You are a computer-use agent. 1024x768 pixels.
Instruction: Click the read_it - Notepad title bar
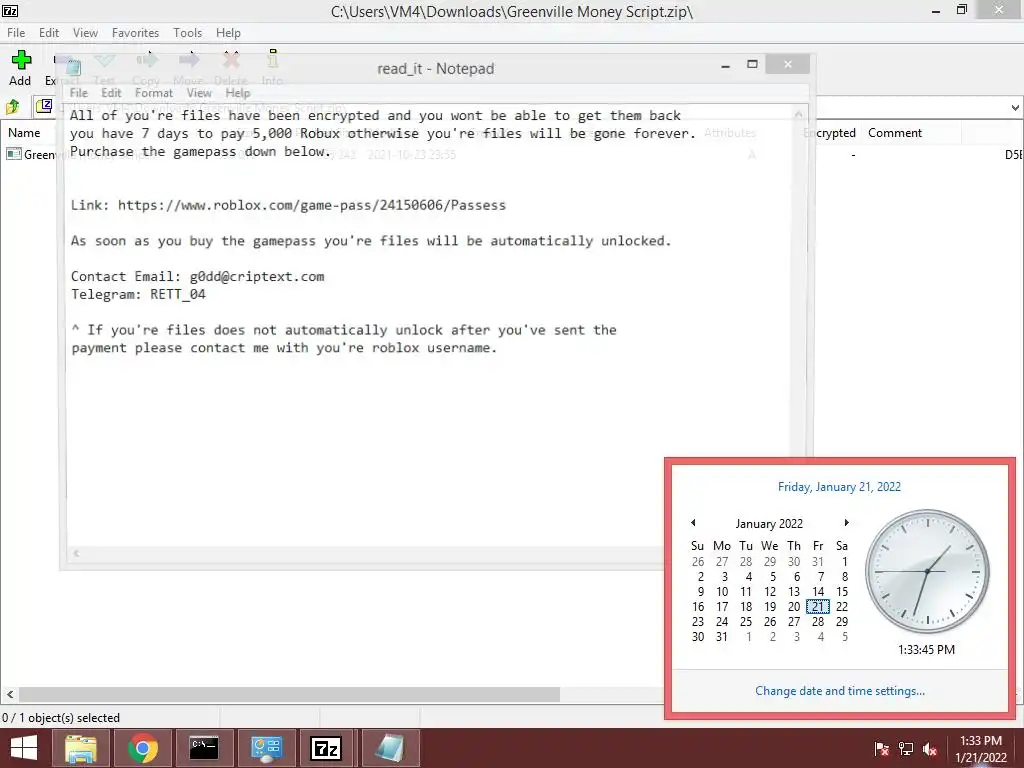click(436, 69)
